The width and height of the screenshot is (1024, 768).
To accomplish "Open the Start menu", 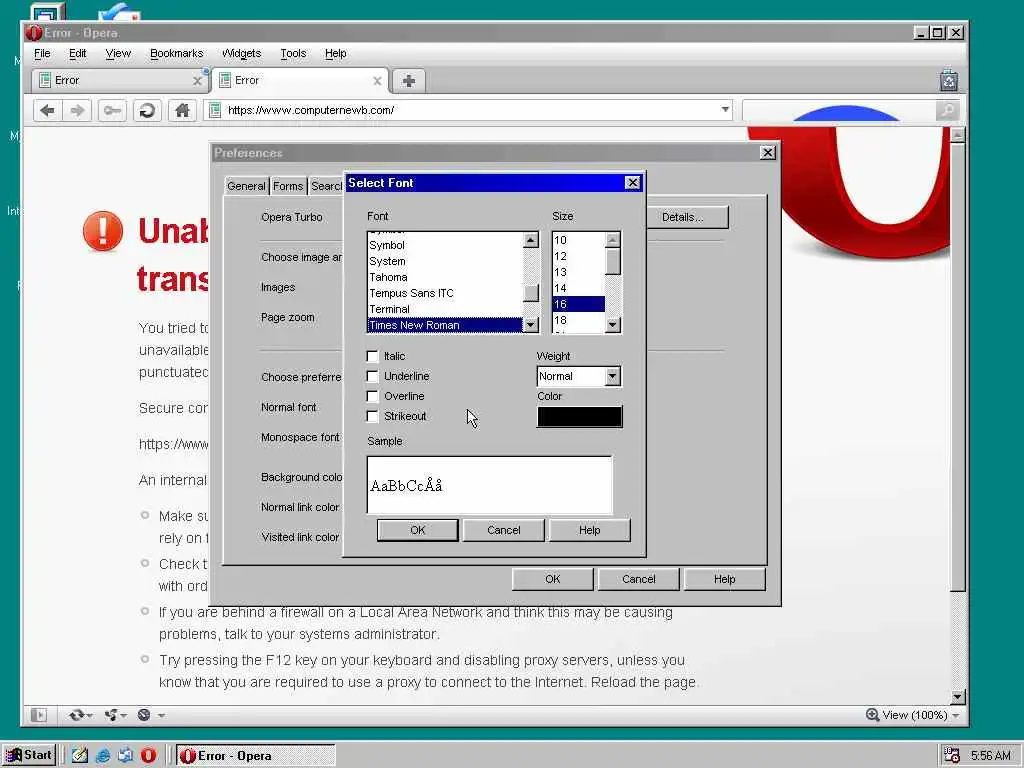I will point(29,755).
